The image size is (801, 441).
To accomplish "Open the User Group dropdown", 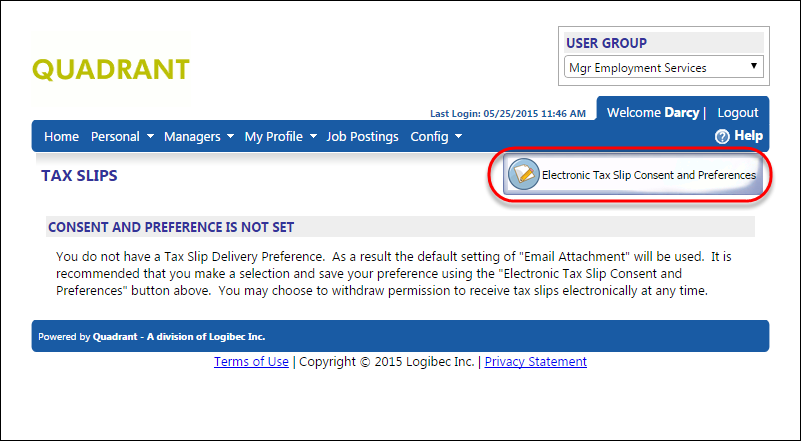I will coord(665,68).
